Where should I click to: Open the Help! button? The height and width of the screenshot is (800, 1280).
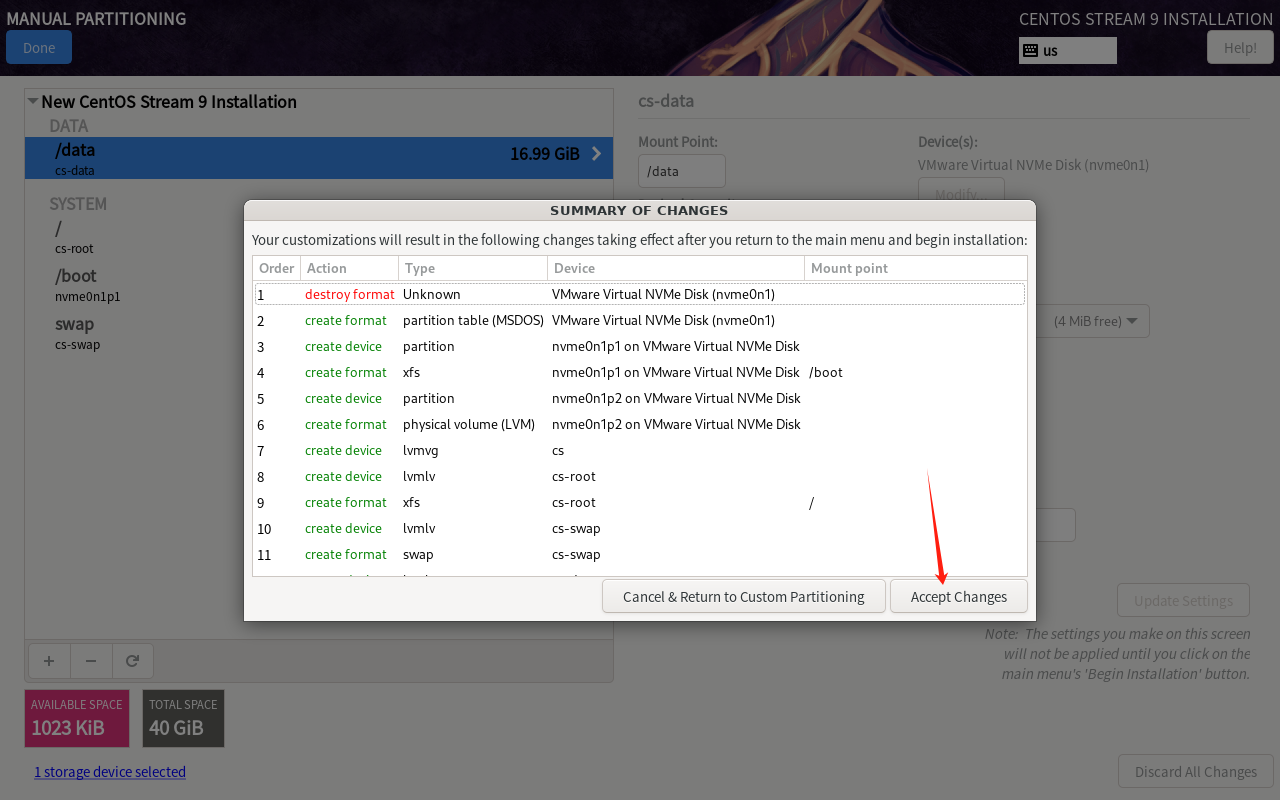coord(1240,47)
